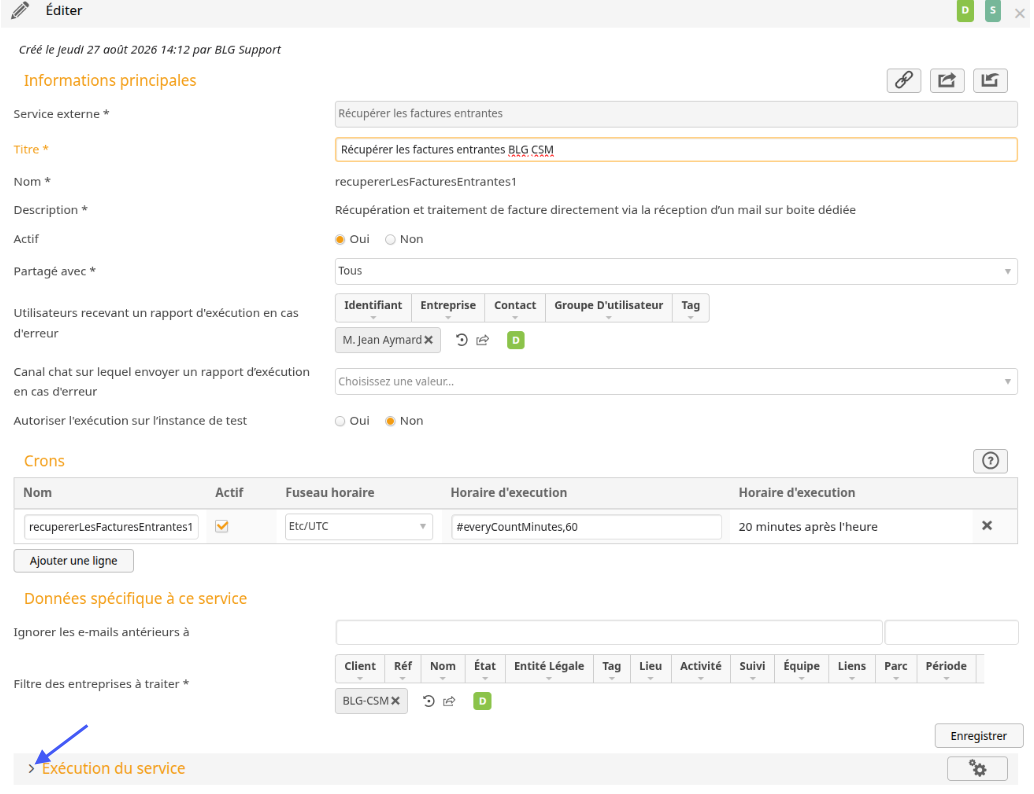Click the Titre input field
1034x794 pixels.
point(676,150)
